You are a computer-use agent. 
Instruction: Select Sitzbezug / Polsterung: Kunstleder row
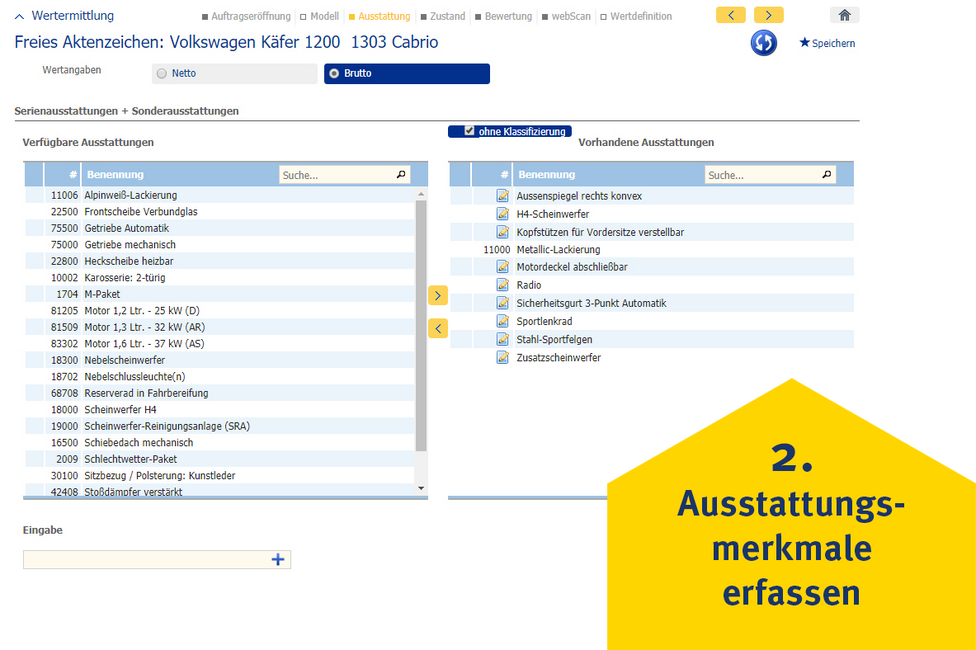220,476
